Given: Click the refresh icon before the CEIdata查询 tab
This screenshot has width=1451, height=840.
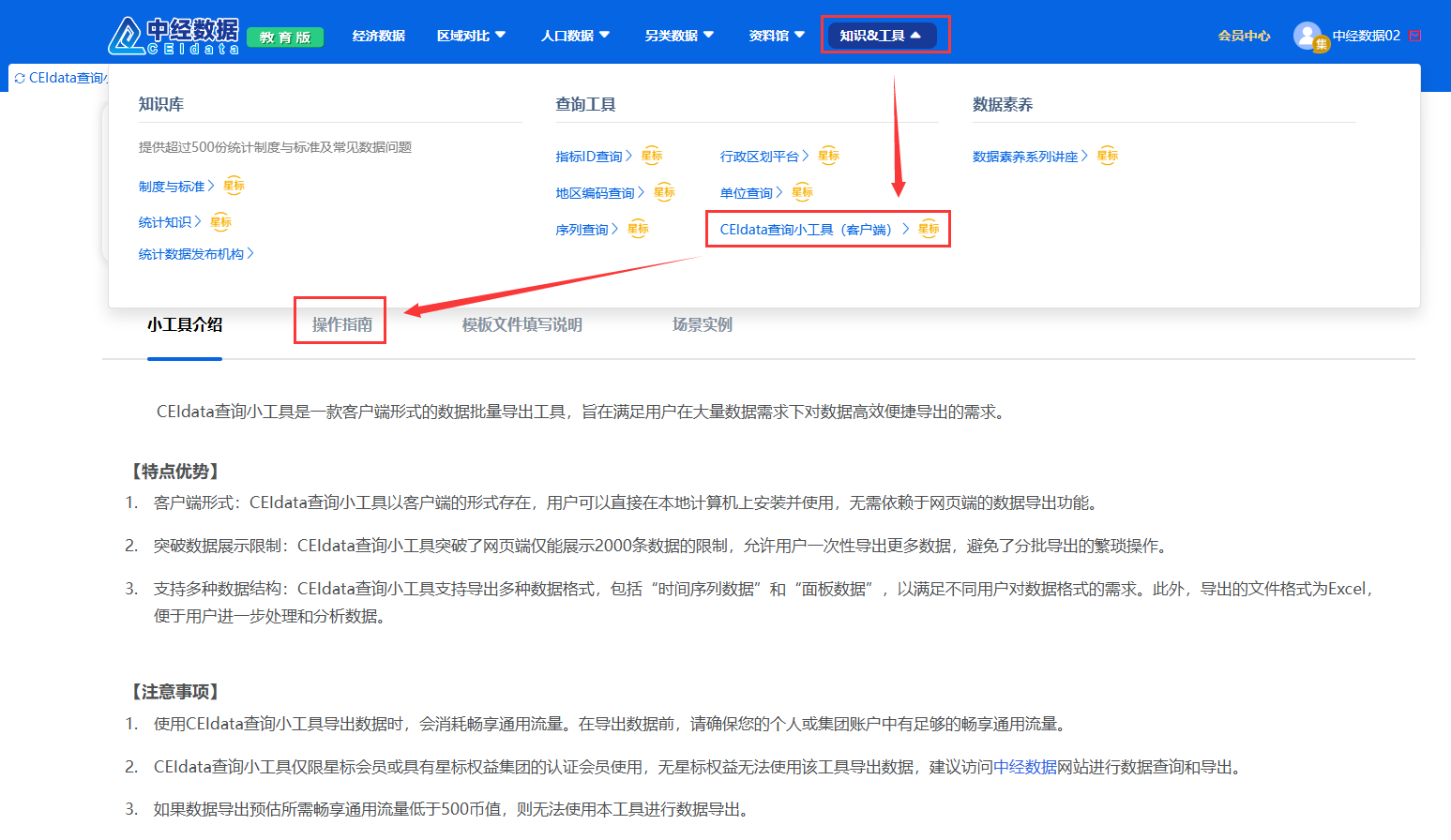Looking at the screenshot, I should [x=20, y=79].
